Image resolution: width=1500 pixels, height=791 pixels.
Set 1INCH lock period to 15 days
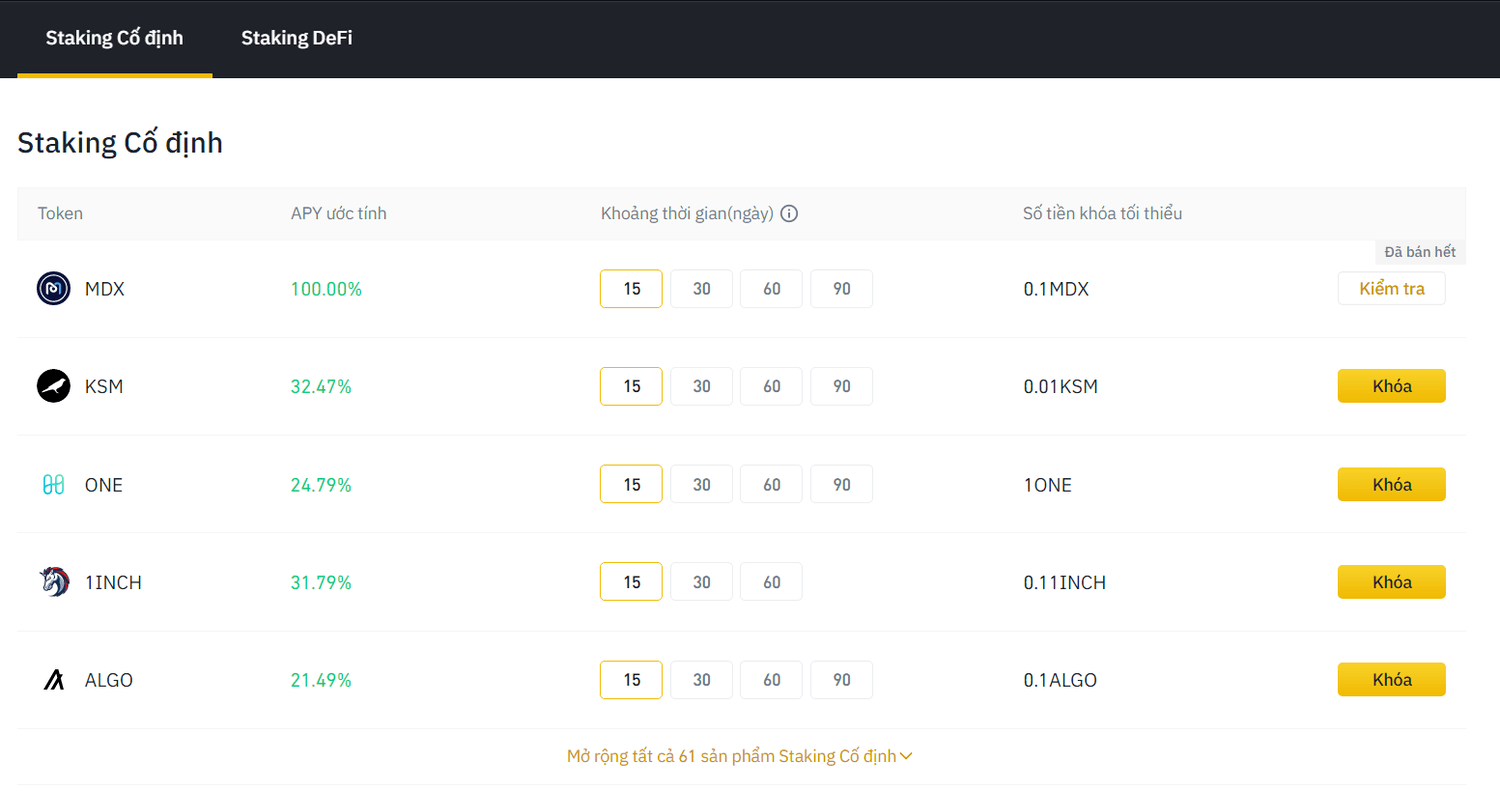click(631, 582)
